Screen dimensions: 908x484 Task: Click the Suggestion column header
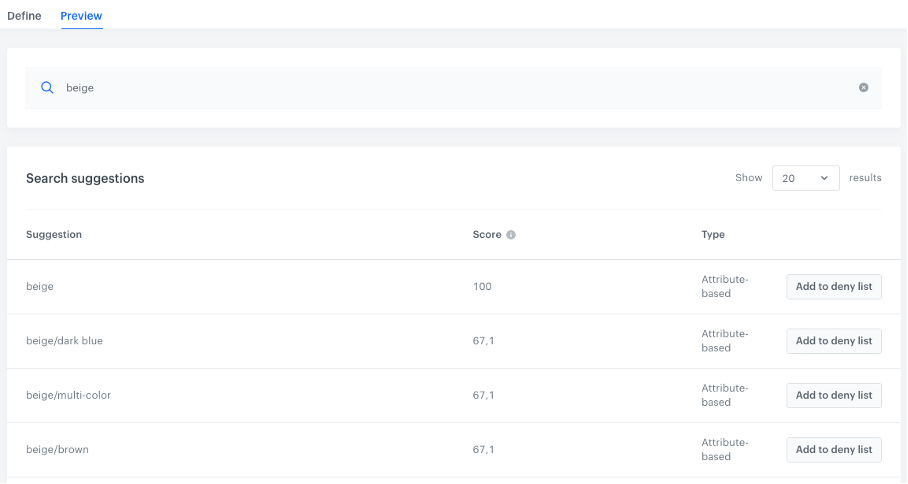[54, 235]
